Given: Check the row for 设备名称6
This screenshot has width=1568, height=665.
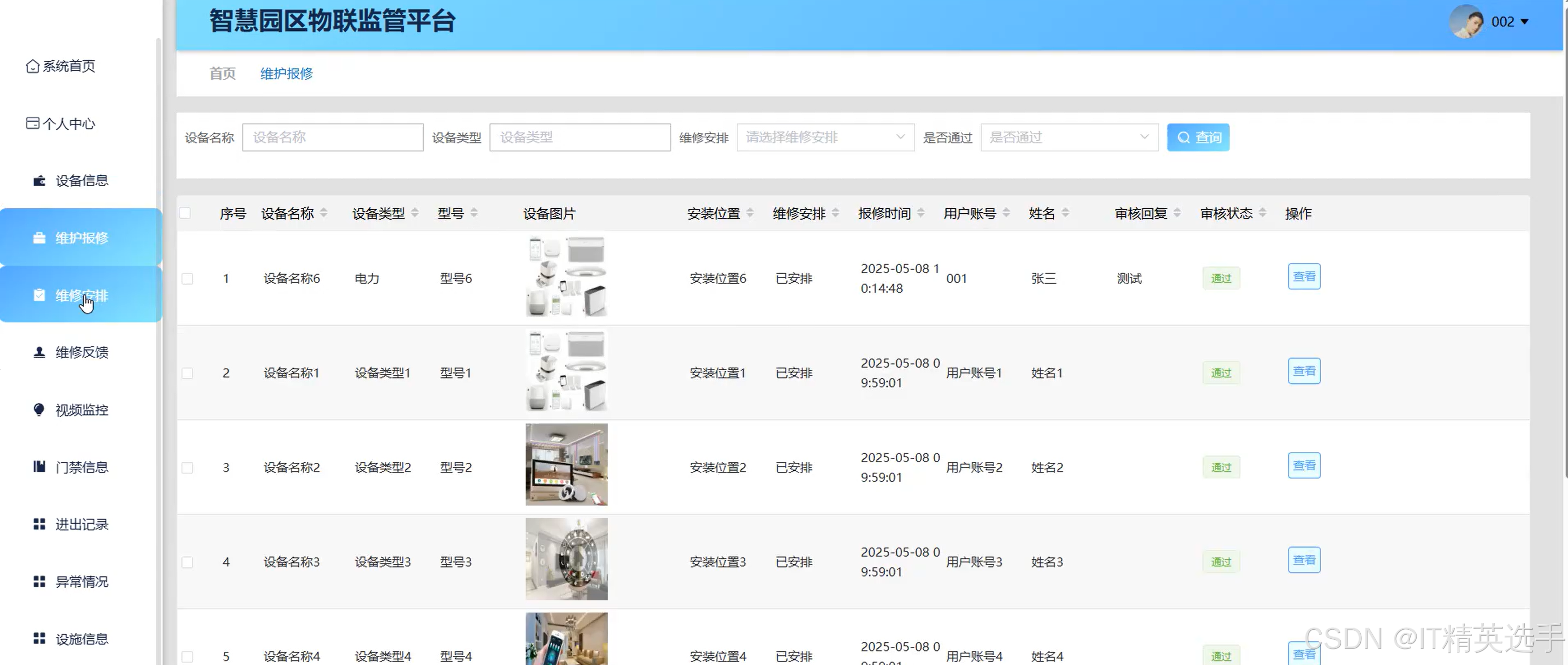Looking at the screenshot, I should (x=188, y=279).
